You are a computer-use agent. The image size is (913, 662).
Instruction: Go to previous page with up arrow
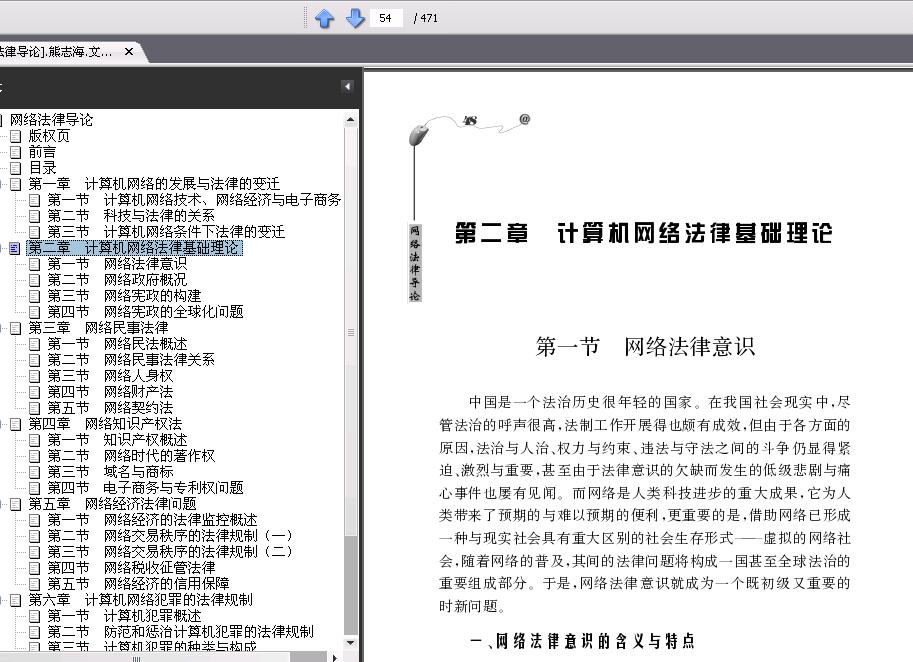tap(324, 19)
